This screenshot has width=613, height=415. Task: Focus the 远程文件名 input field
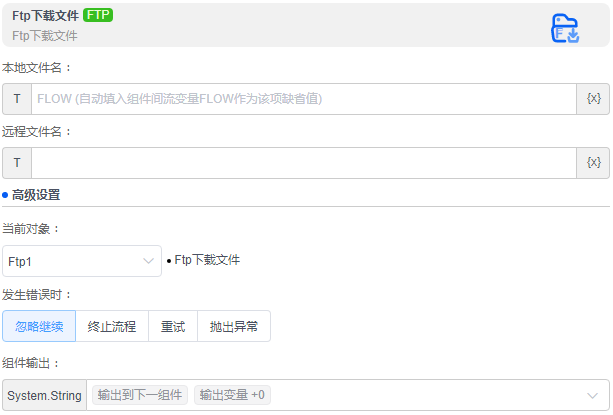pyautogui.click(x=304, y=163)
